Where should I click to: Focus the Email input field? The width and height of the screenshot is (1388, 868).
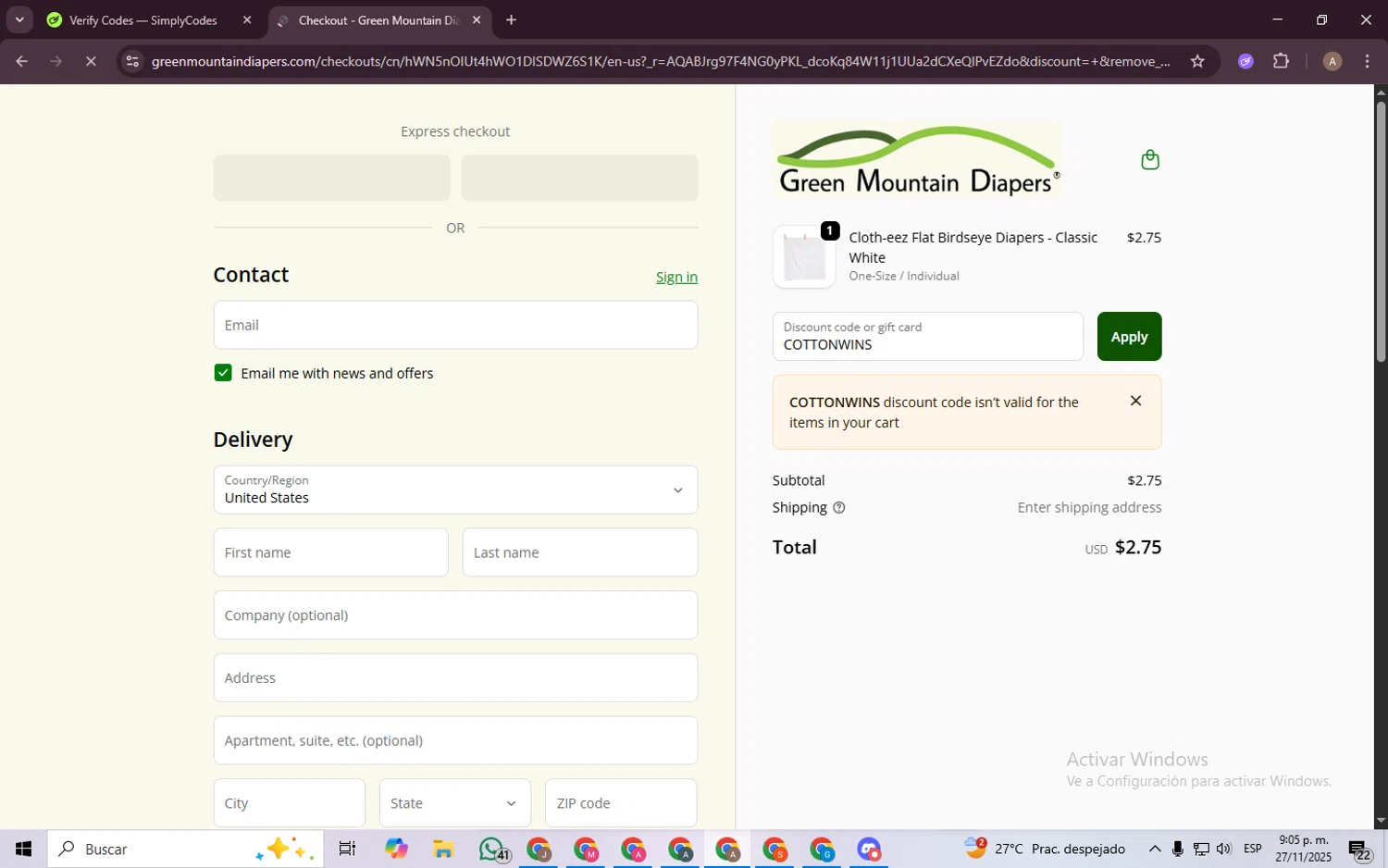tap(455, 325)
